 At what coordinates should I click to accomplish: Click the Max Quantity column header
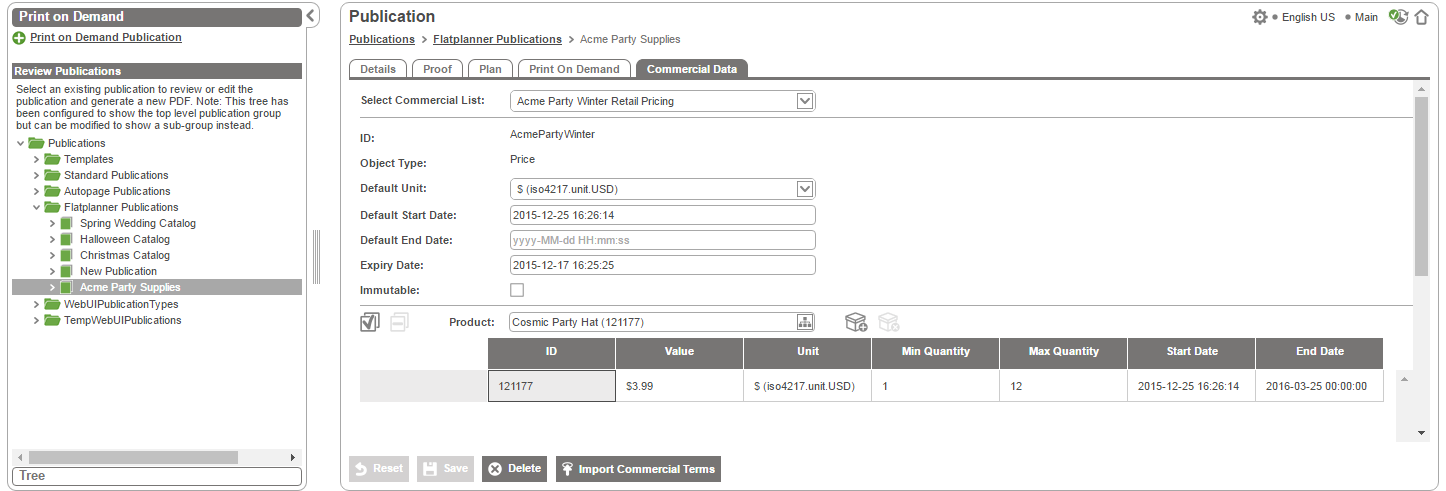(x=1064, y=352)
